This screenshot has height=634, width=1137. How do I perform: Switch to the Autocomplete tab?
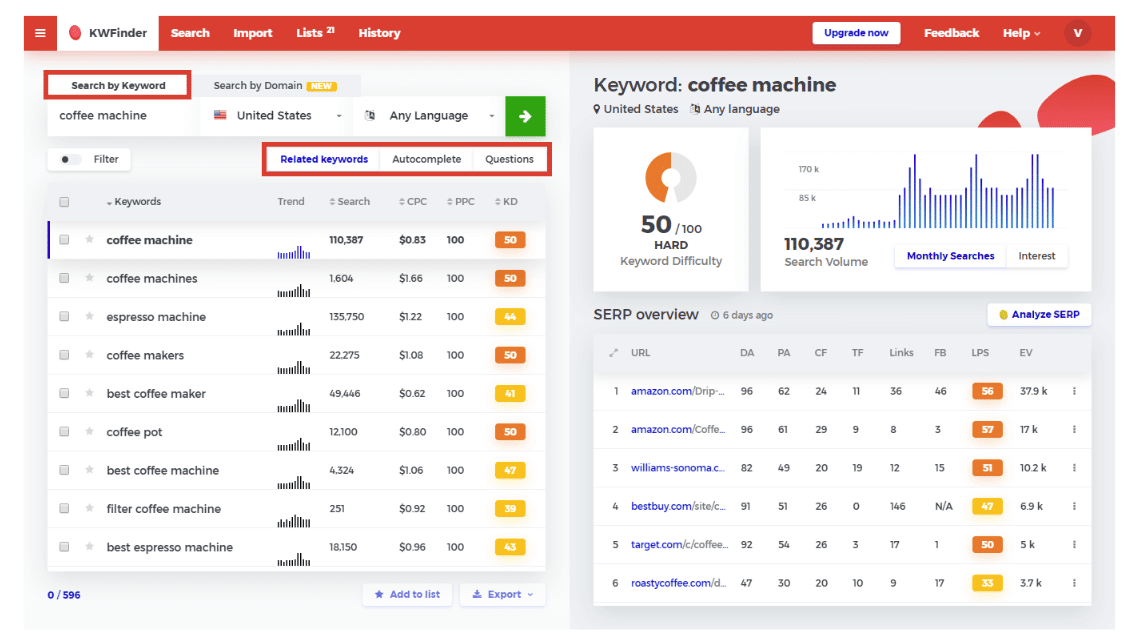coord(426,159)
